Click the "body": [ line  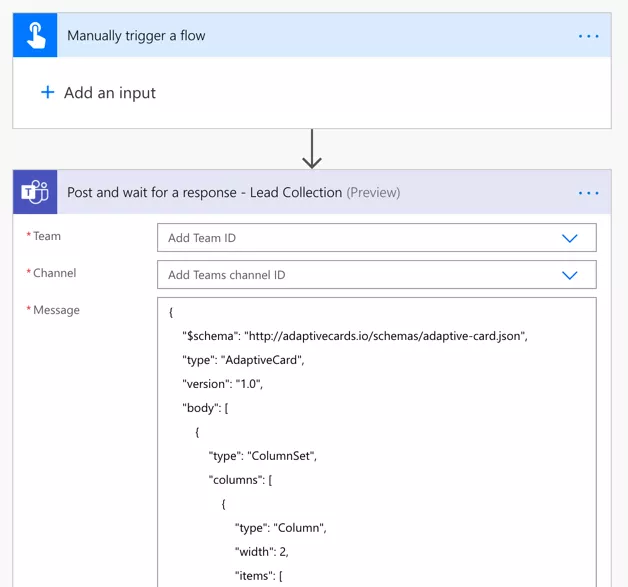click(x=205, y=408)
